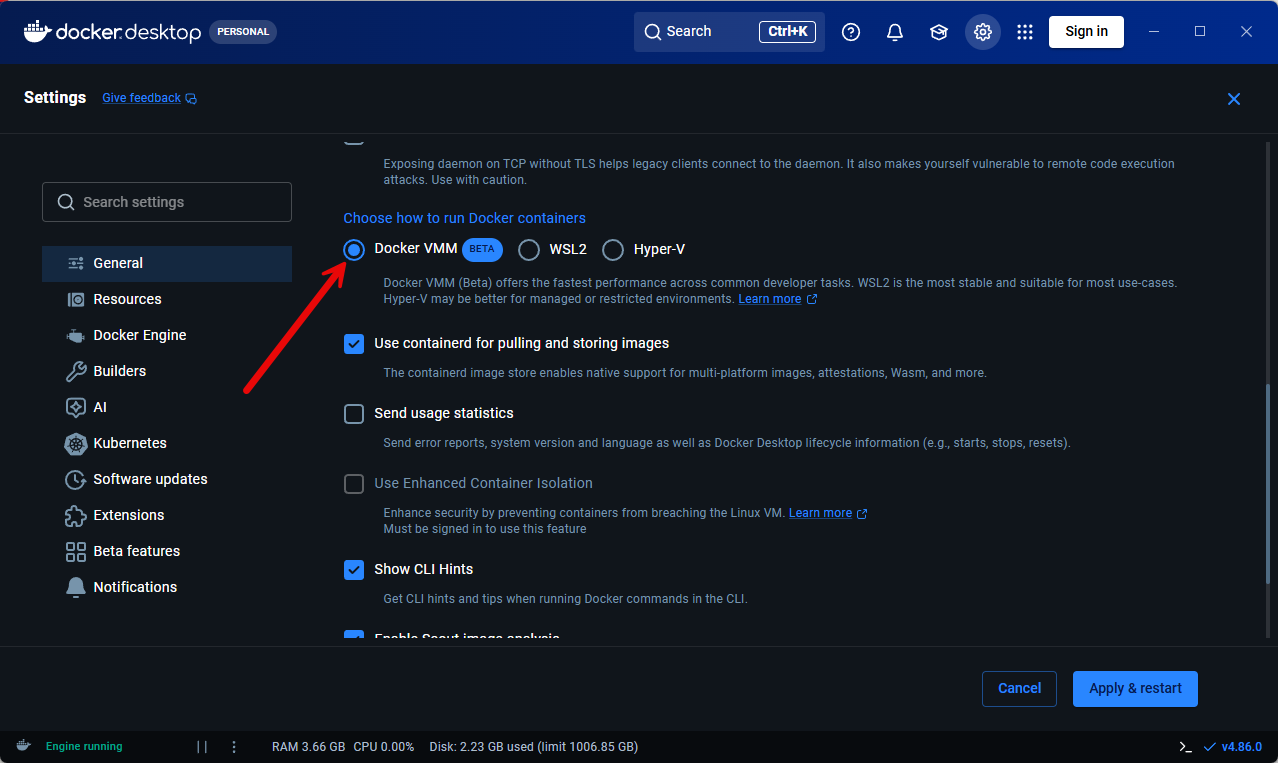
Task: Click Use Enhanced Container Isolation checkbox
Action: 354,484
